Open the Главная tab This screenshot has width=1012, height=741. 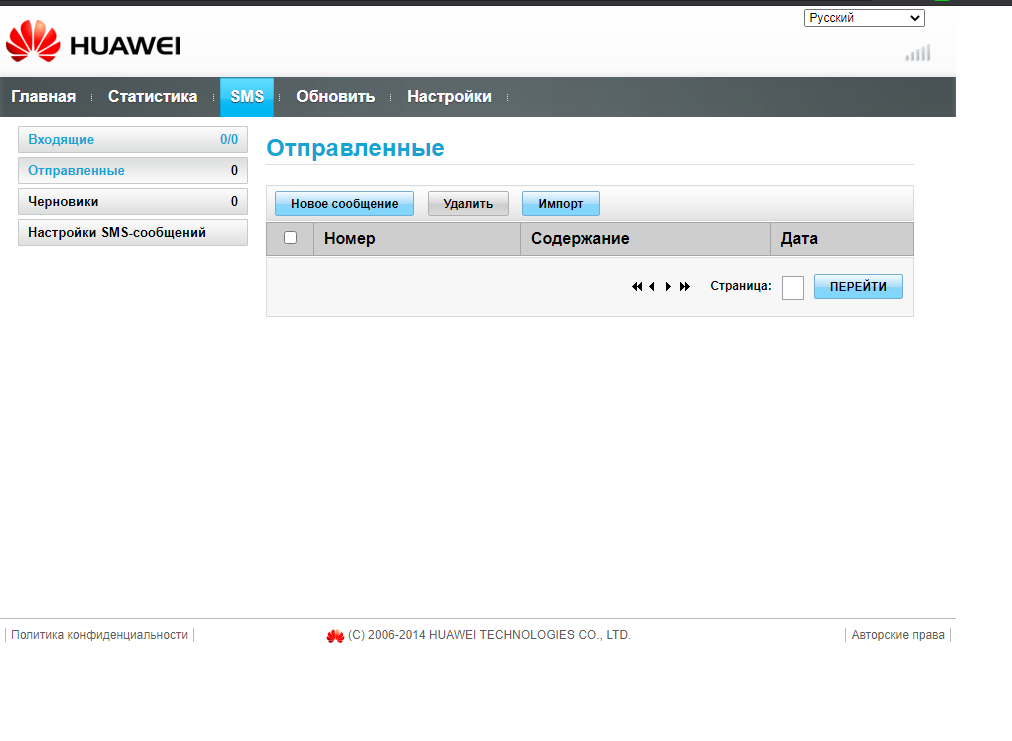(43, 97)
